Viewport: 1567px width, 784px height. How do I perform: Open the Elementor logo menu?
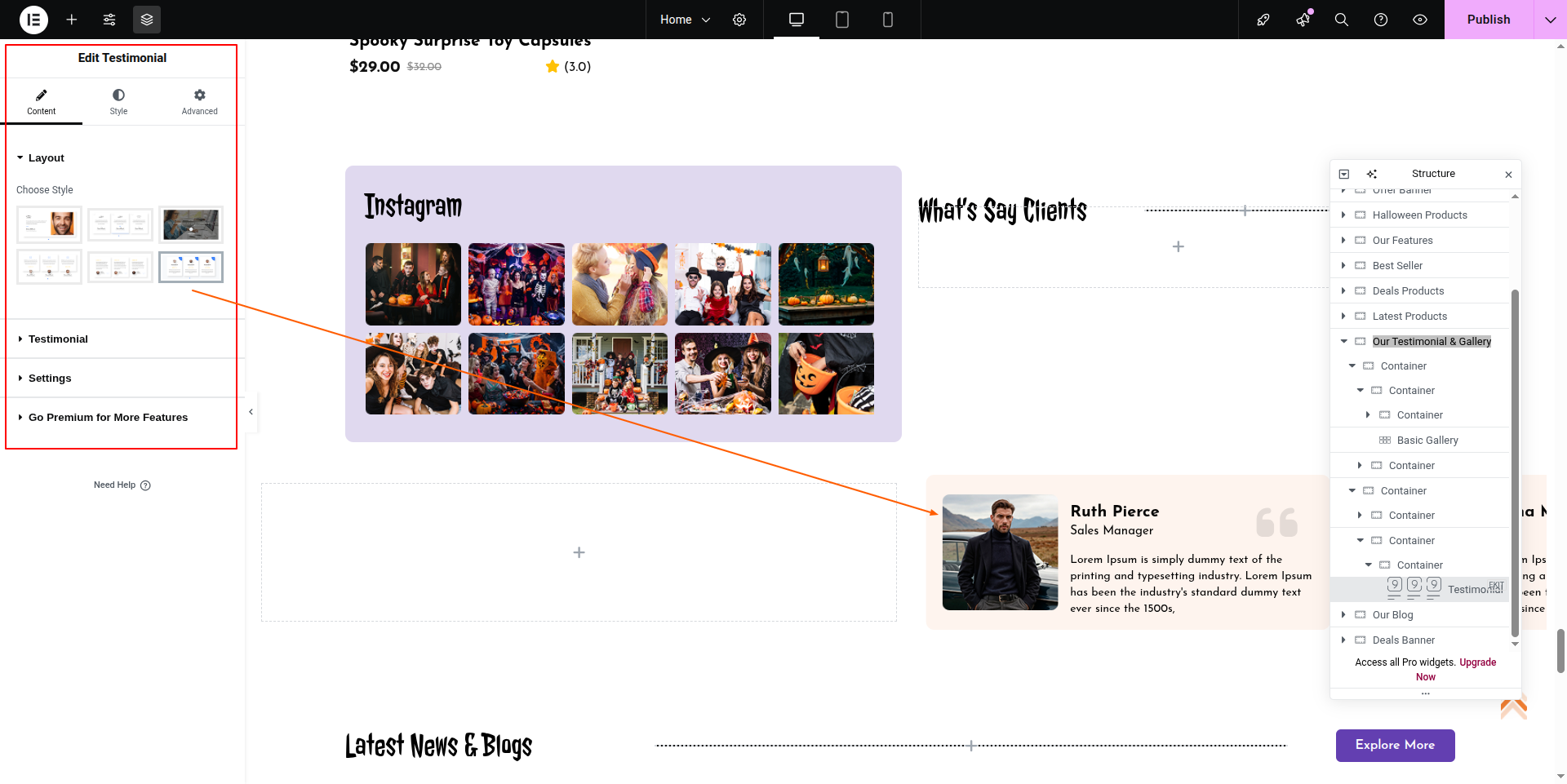(33, 20)
